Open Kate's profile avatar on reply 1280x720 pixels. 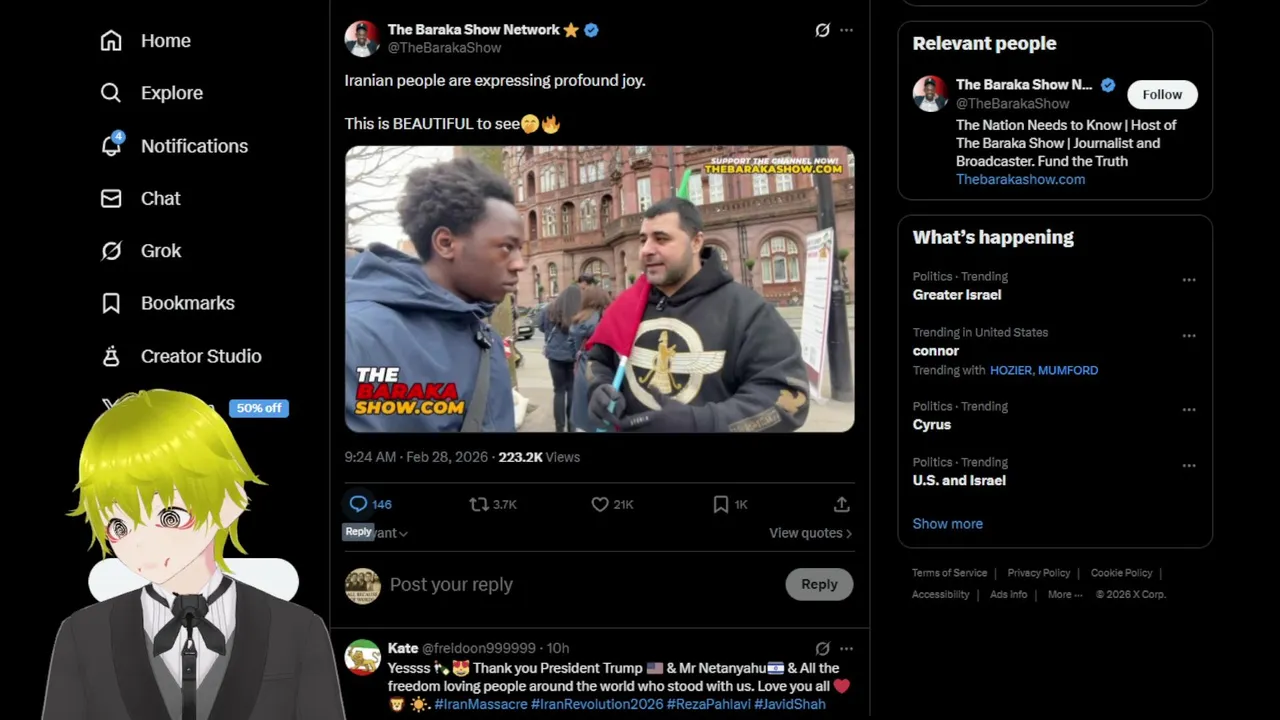363,658
